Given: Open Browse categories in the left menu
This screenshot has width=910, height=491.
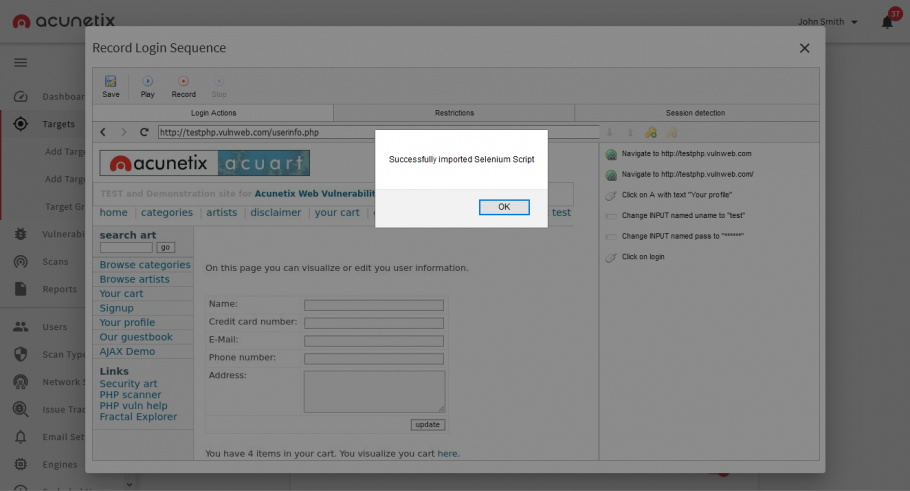Looking at the screenshot, I should [x=145, y=265].
